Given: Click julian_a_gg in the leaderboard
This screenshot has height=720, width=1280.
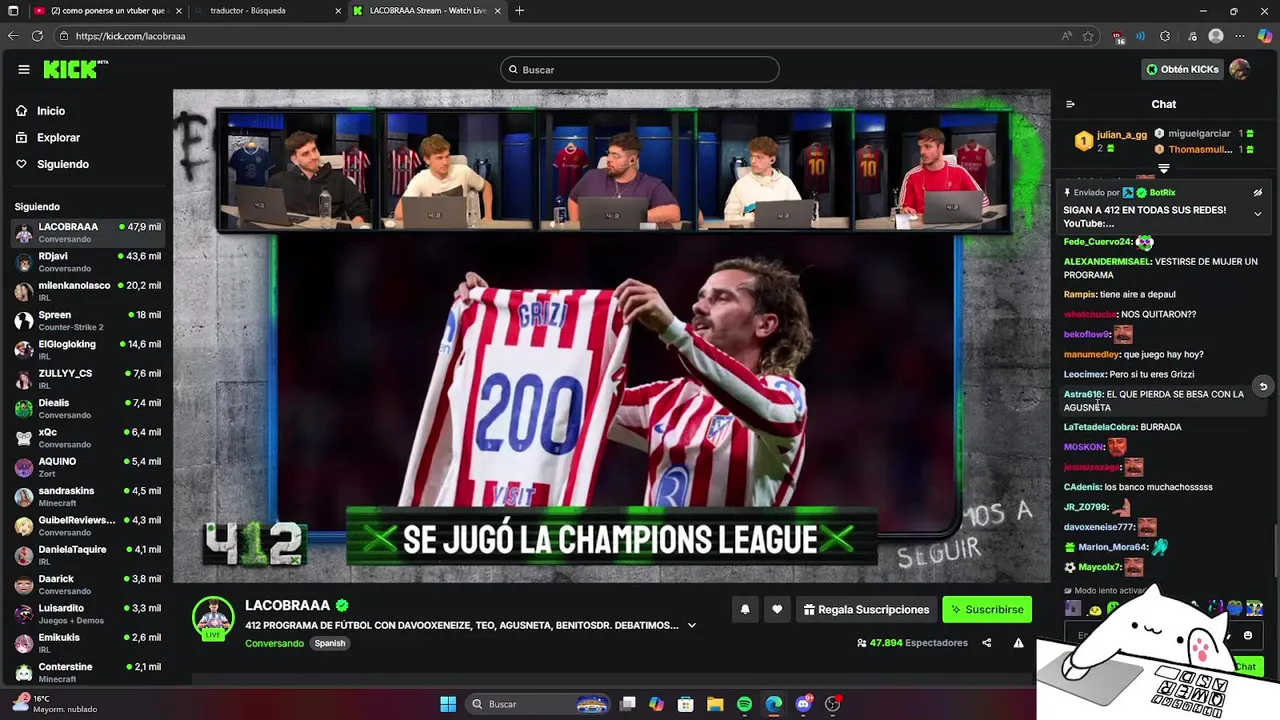Looking at the screenshot, I should pyautogui.click(x=1121, y=134).
